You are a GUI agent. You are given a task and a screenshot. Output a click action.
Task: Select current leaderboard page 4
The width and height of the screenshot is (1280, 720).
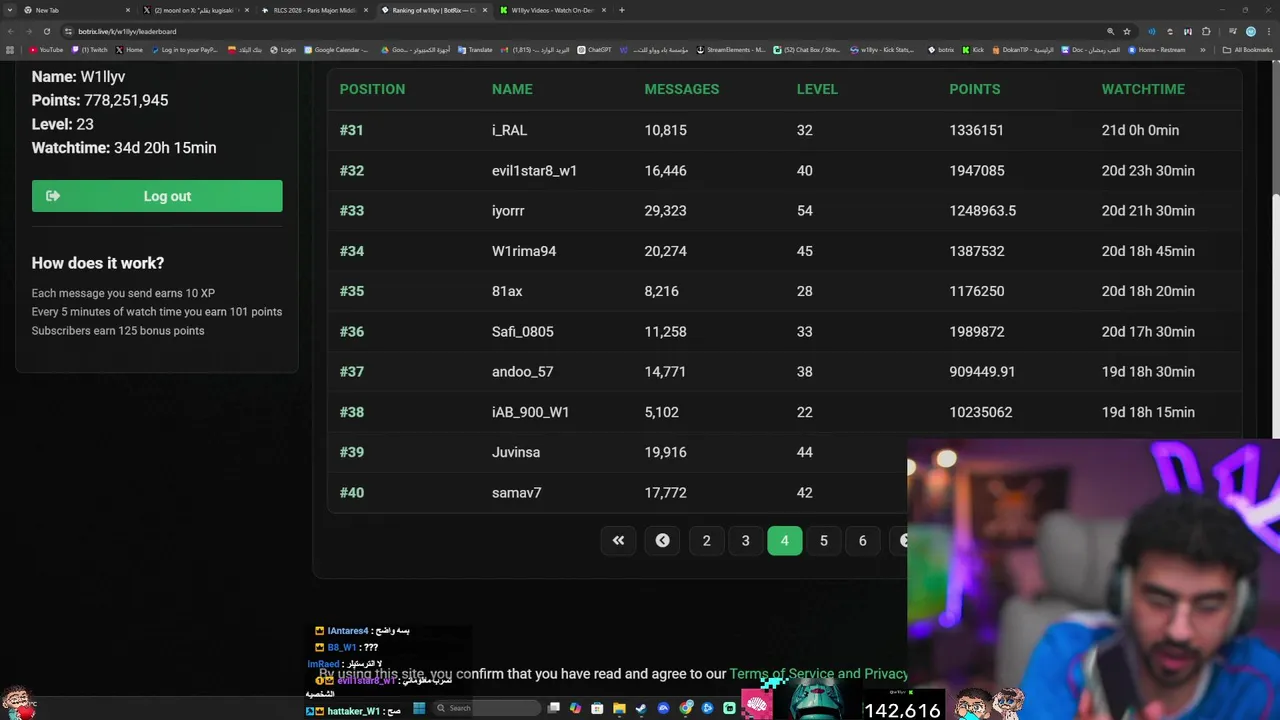[x=784, y=540]
